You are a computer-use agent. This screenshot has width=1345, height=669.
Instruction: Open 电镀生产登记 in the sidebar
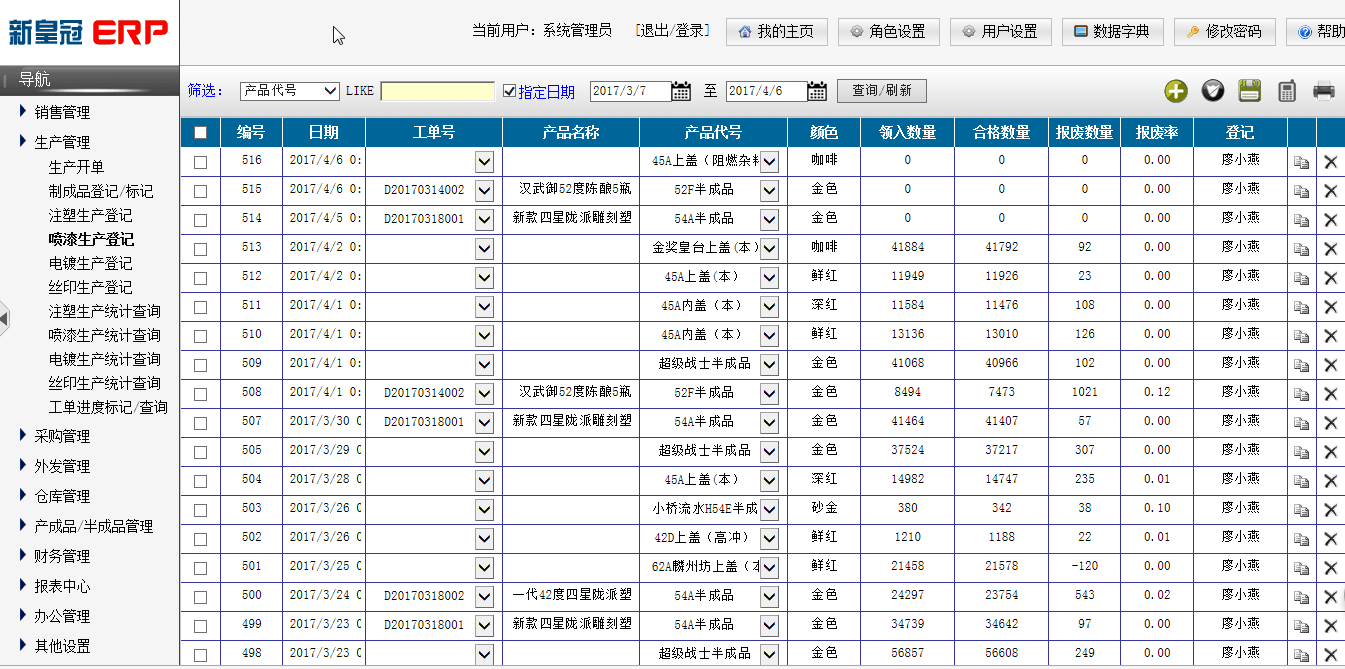coord(90,263)
